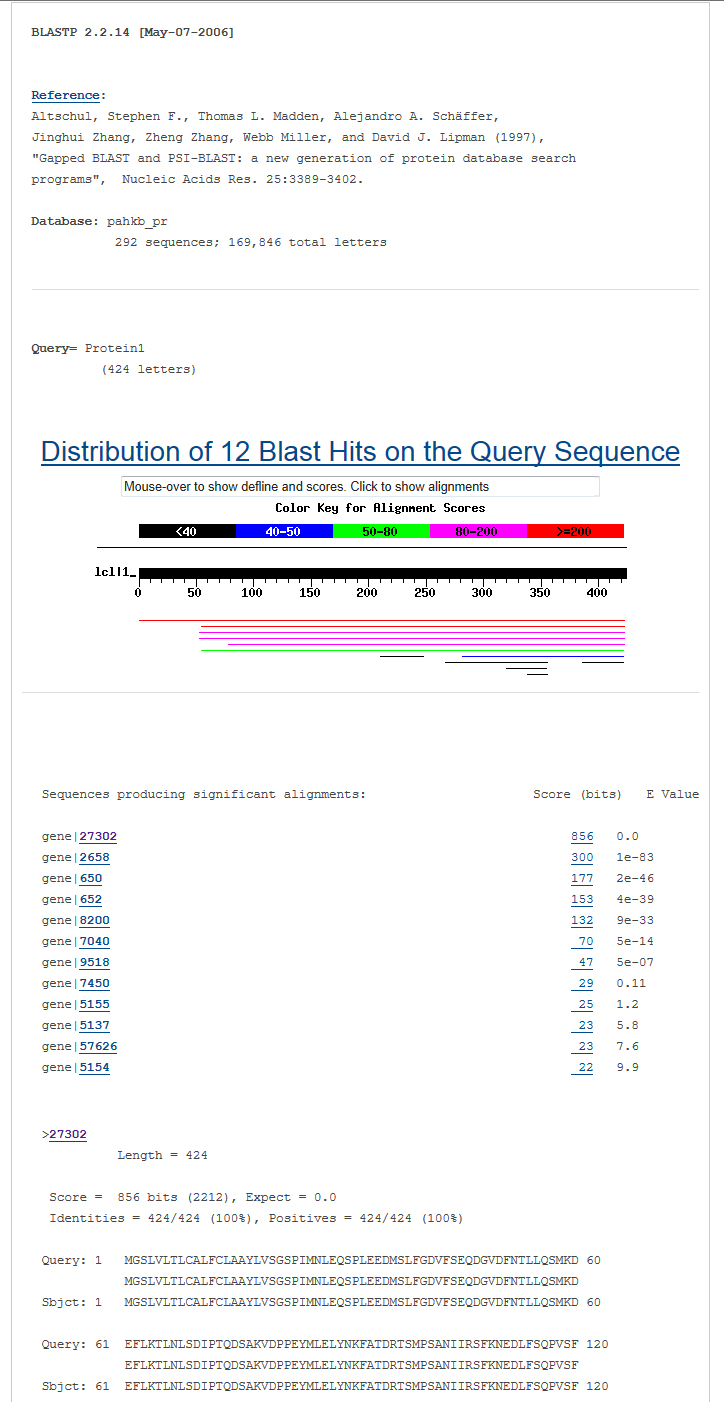Jump to alignment via score 856
The width and height of the screenshot is (724, 1402).
coord(582,837)
